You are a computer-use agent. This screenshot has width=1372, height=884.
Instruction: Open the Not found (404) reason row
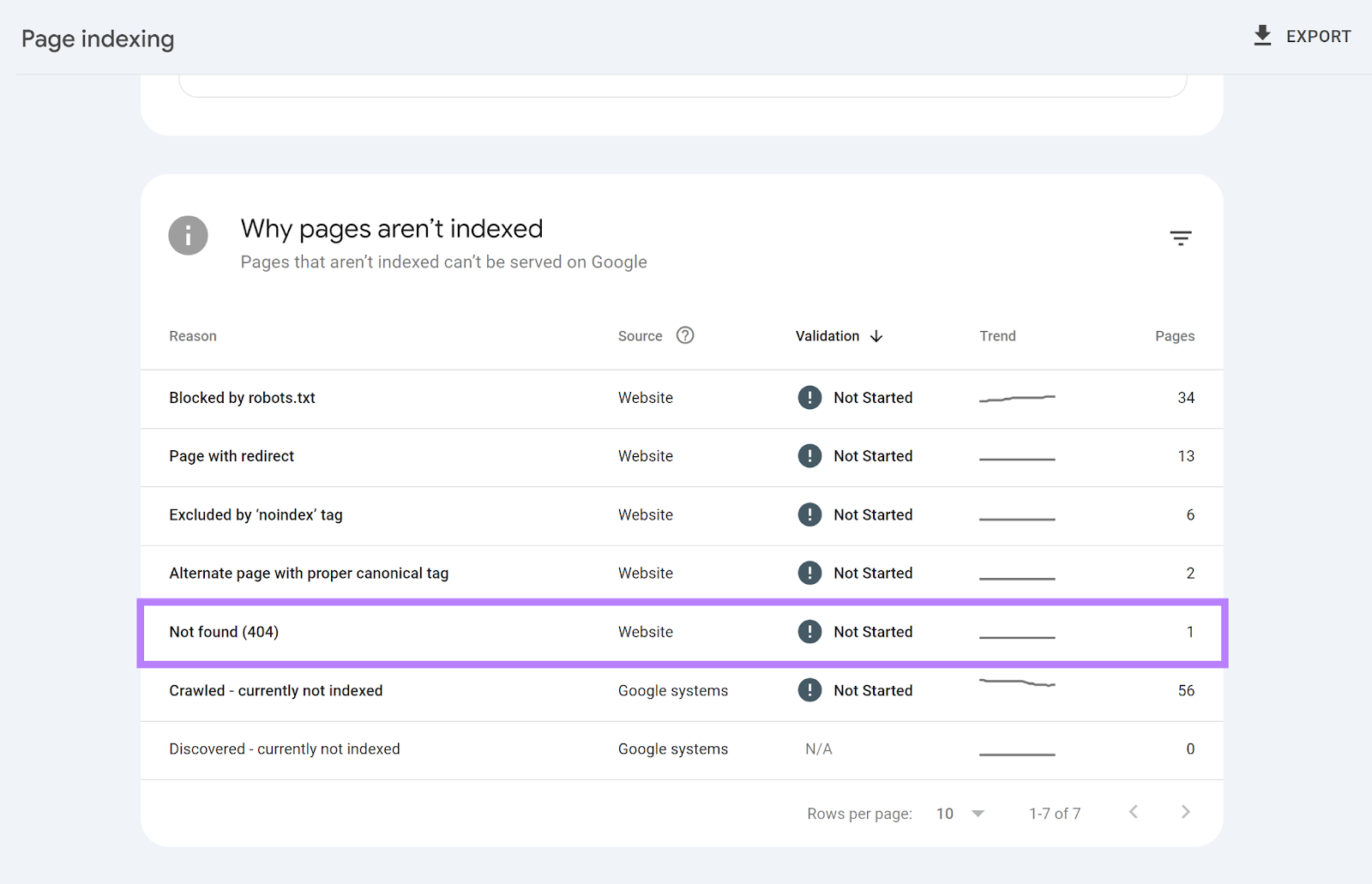click(224, 631)
